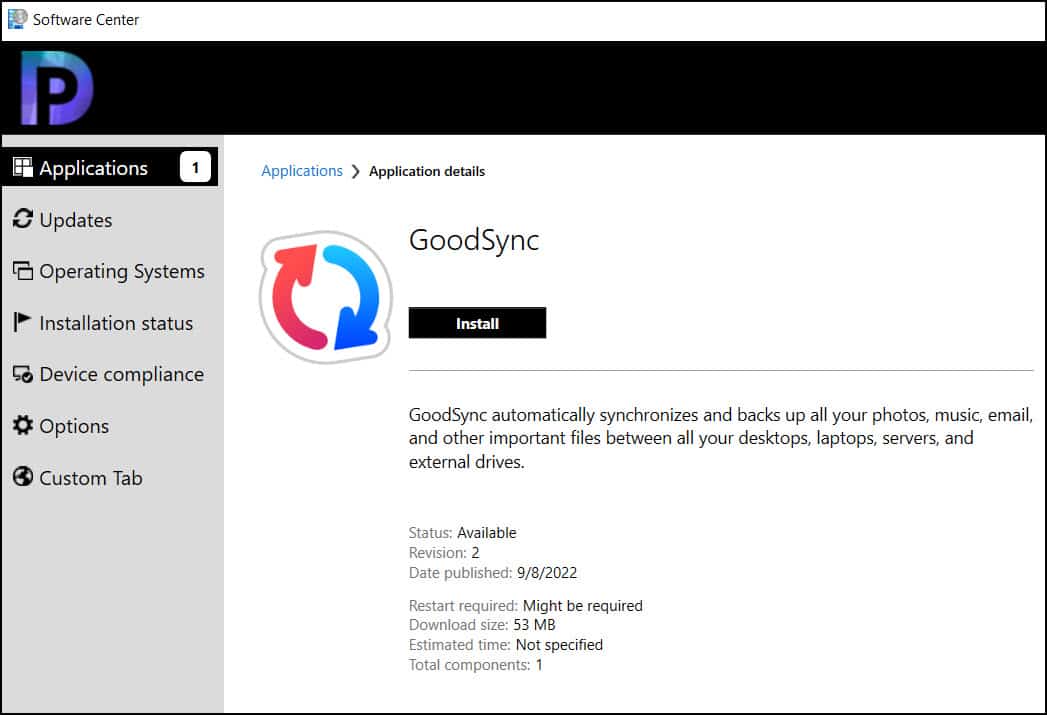The image size is (1047, 715).
Task: Select the Applications sidebar tab
Action: 110,167
